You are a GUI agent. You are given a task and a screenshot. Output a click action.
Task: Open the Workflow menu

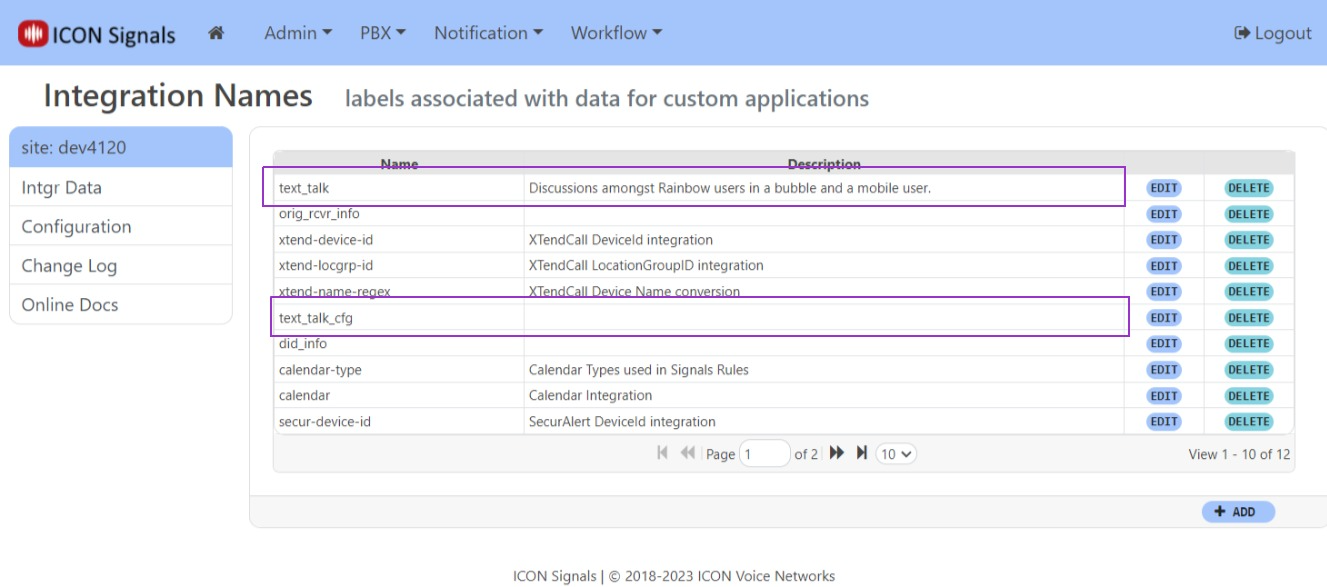[x=616, y=33]
